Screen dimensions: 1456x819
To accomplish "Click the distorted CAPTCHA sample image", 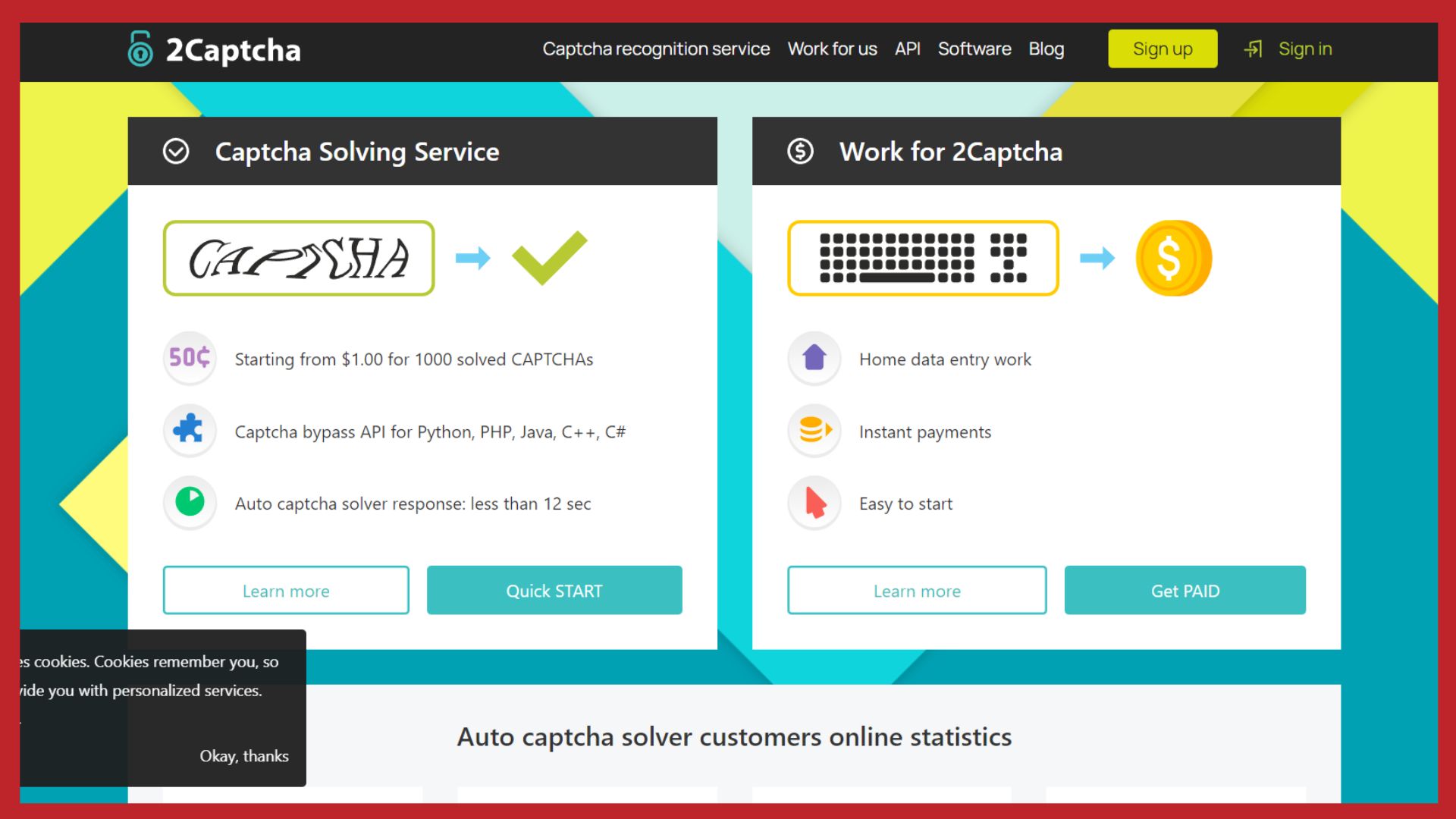I will click(299, 258).
